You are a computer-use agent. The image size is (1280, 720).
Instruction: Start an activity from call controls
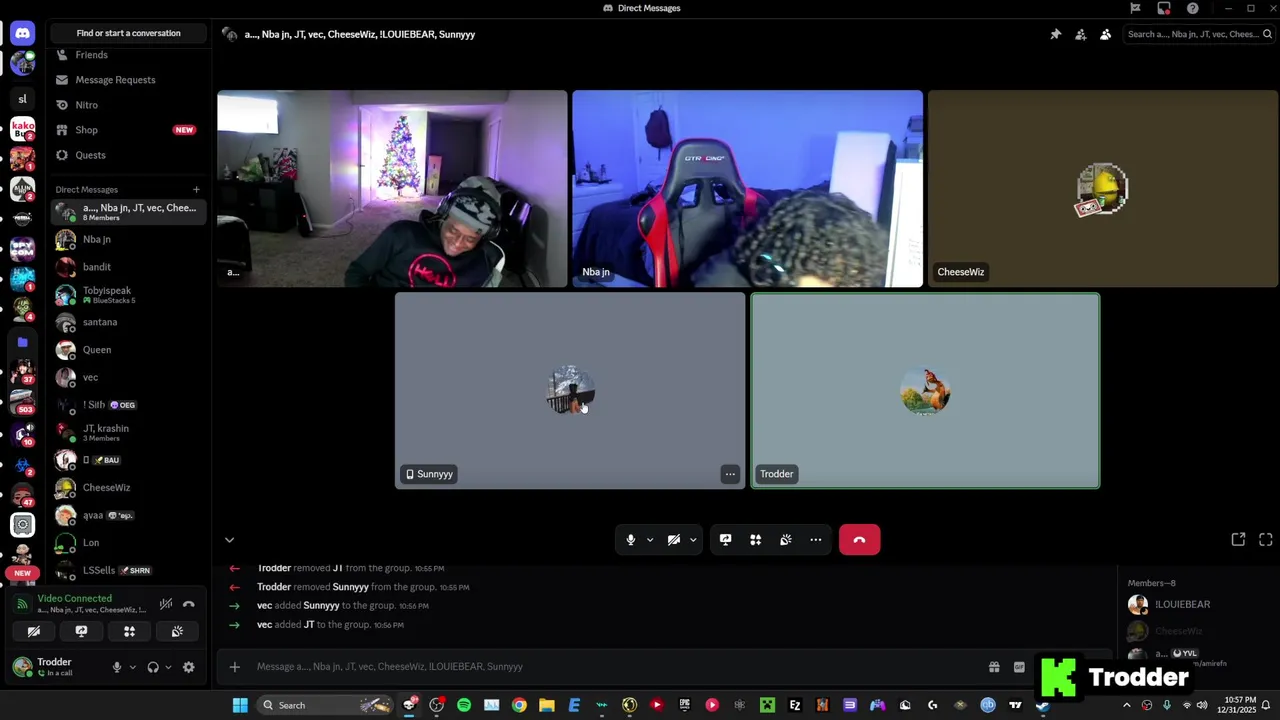click(x=756, y=540)
